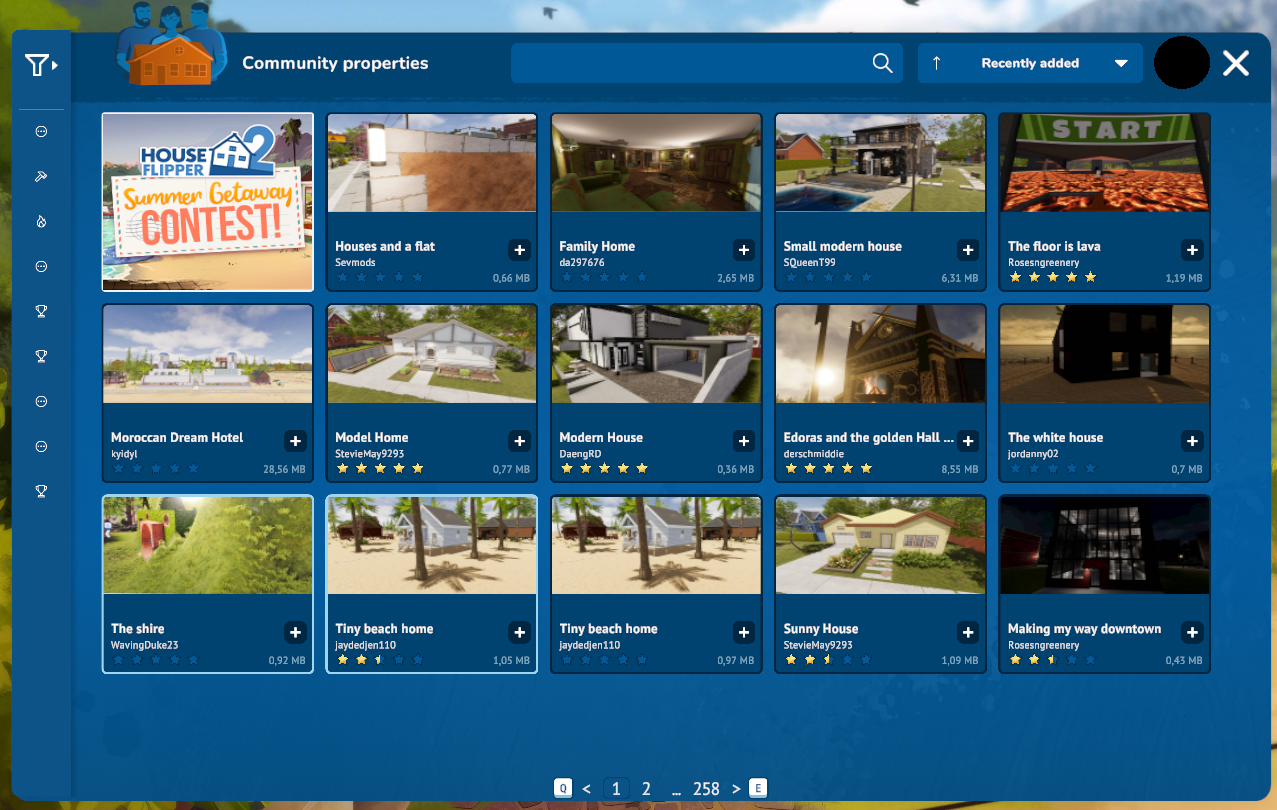Click the star rating of Model Home
The image size is (1277, 810).
point(380,468)
